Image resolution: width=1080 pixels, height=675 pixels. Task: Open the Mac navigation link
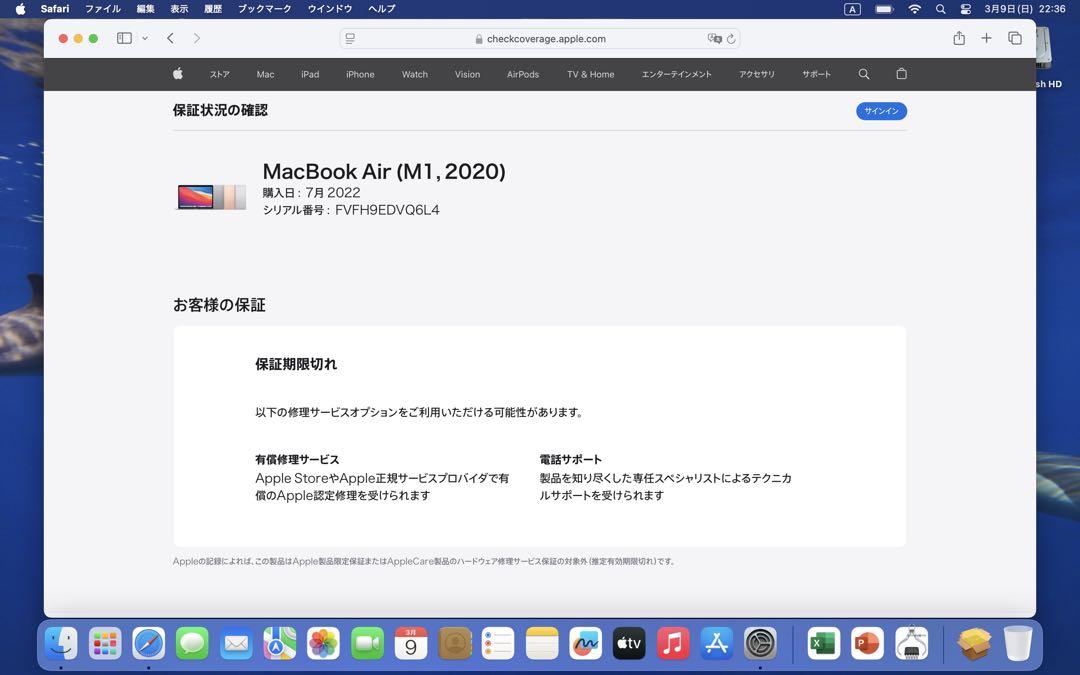point(265,74)
